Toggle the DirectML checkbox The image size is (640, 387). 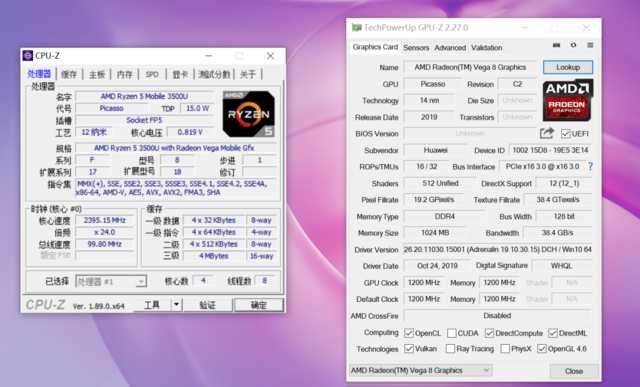pos(553,333)
